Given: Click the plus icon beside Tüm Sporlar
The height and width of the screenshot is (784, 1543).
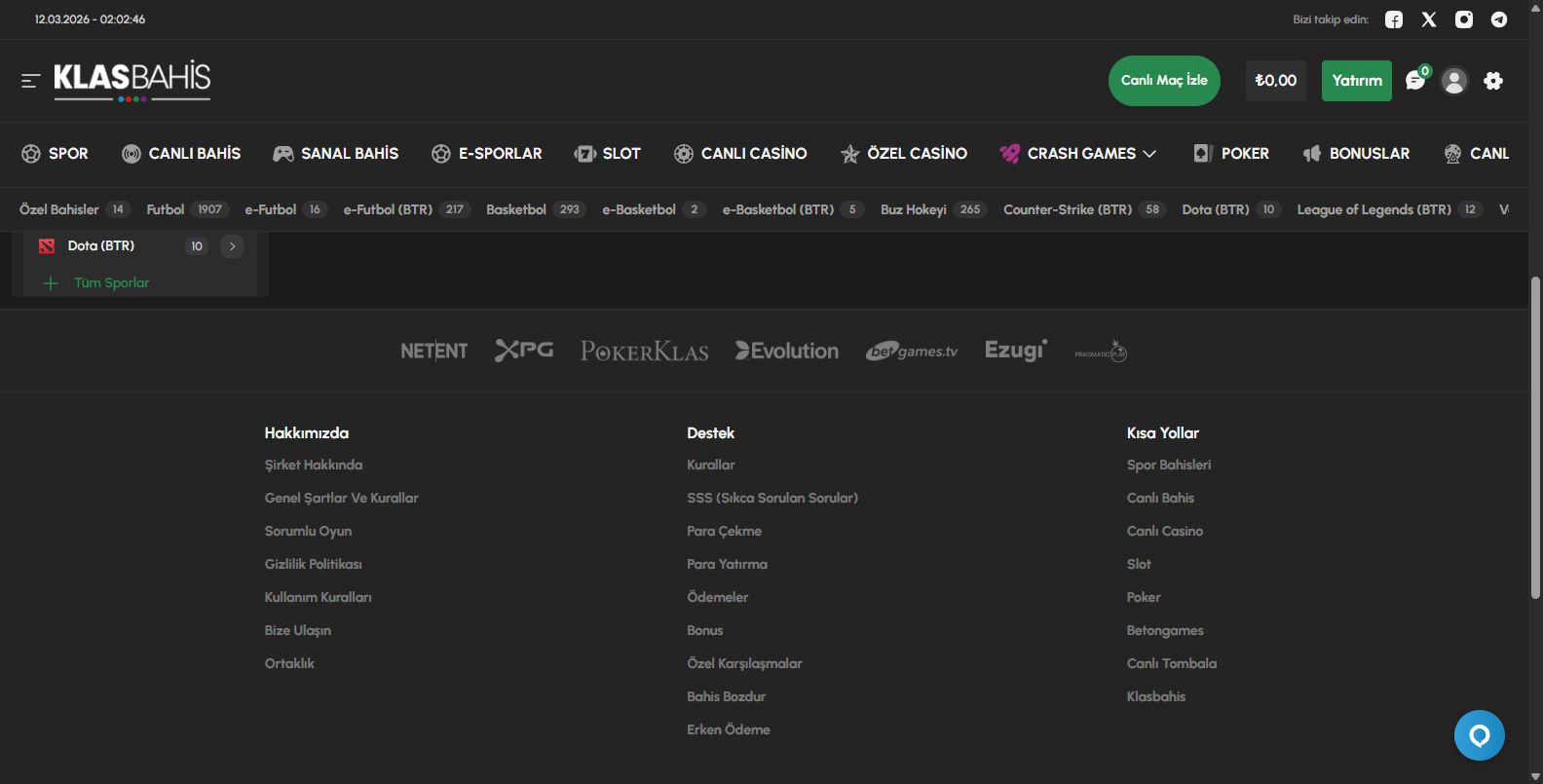Looking at the screenshot, I should click(x=51, y=283).
